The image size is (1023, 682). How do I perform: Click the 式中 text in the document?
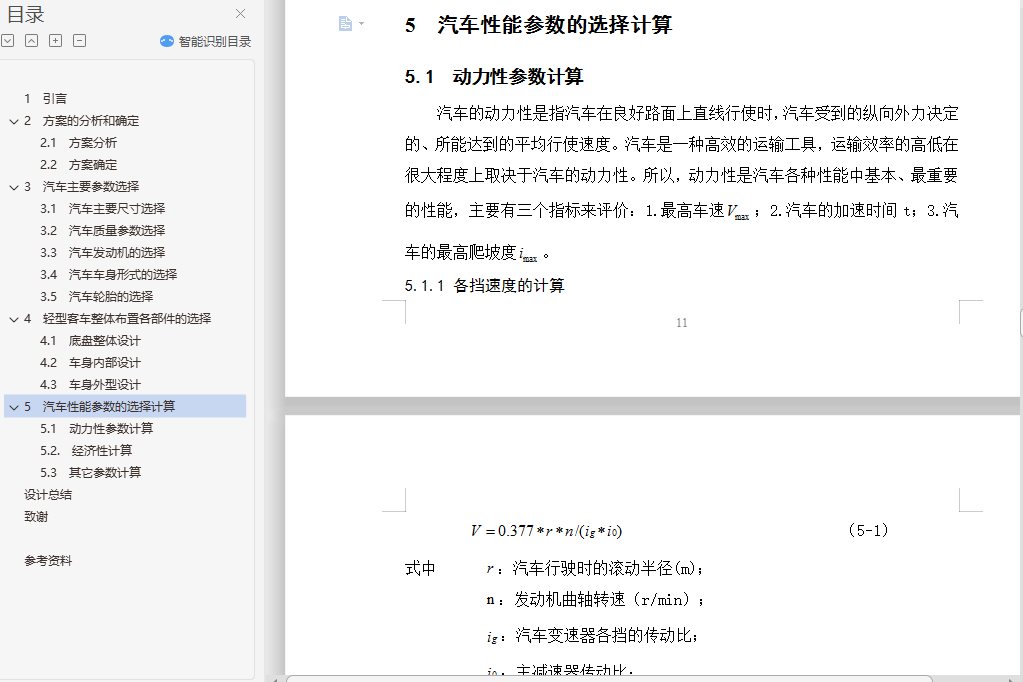coord(420,569)
